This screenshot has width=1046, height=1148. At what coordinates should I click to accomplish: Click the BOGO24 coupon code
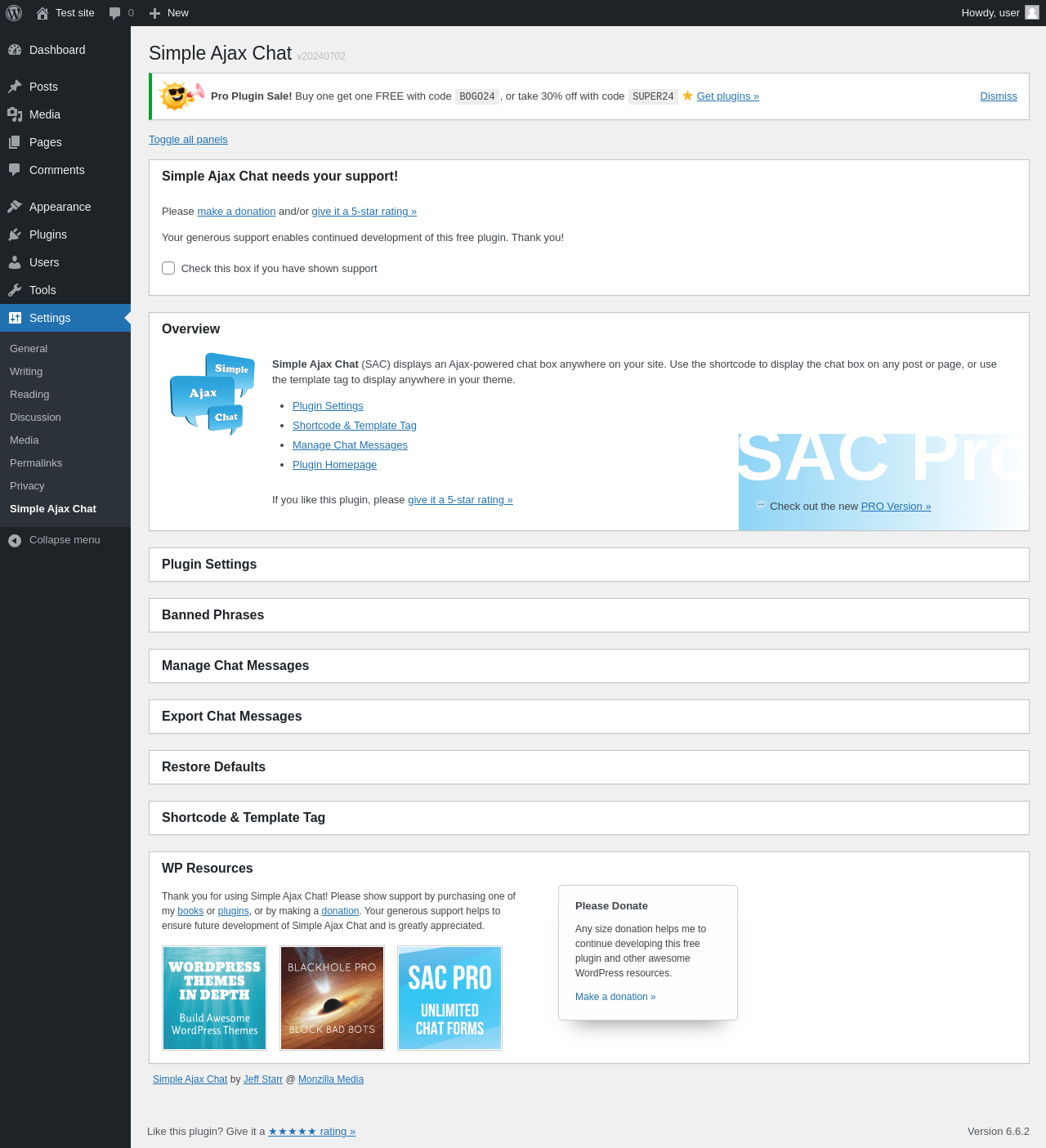(477, 96)
